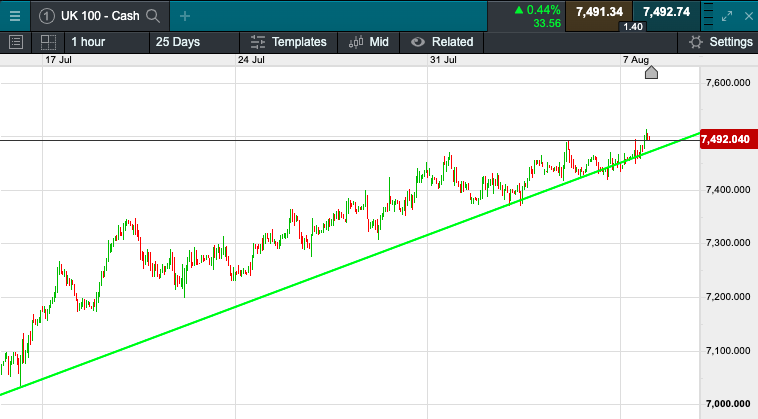Open the 25 Days range dropdown

194,42
